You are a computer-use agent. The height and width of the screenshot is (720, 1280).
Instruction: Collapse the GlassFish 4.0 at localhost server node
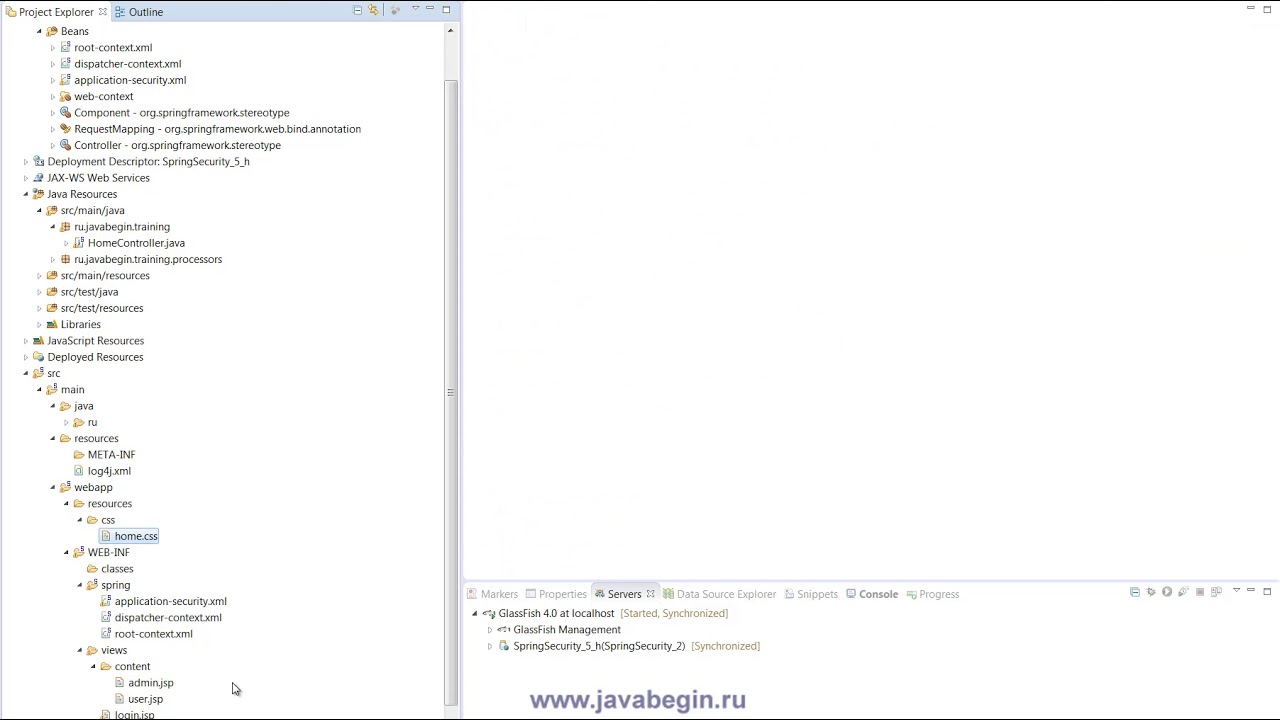coord(475,614)
